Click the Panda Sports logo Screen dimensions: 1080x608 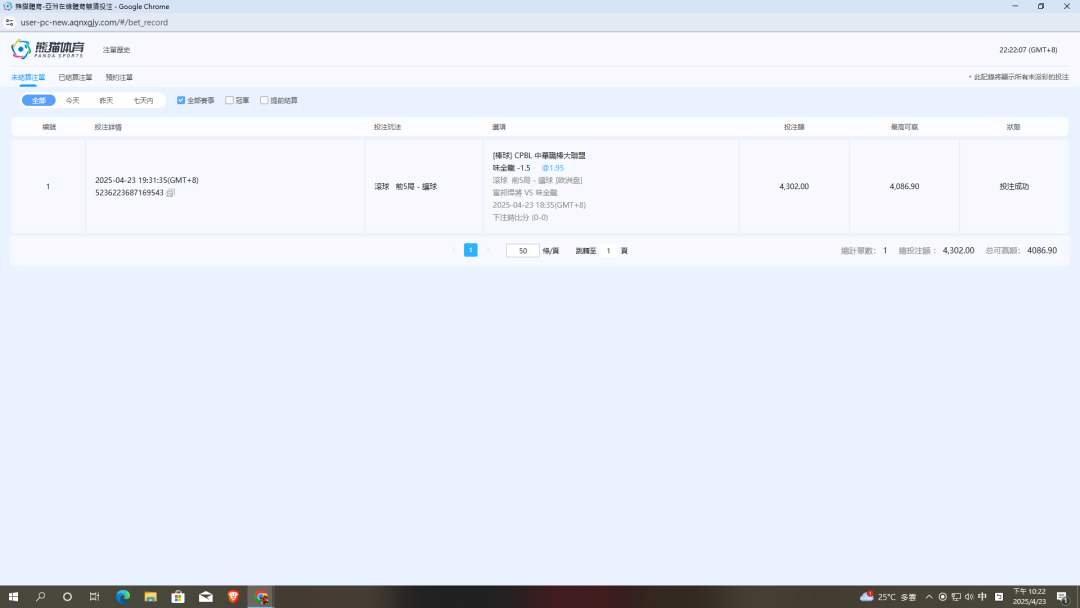click(48, 49)
